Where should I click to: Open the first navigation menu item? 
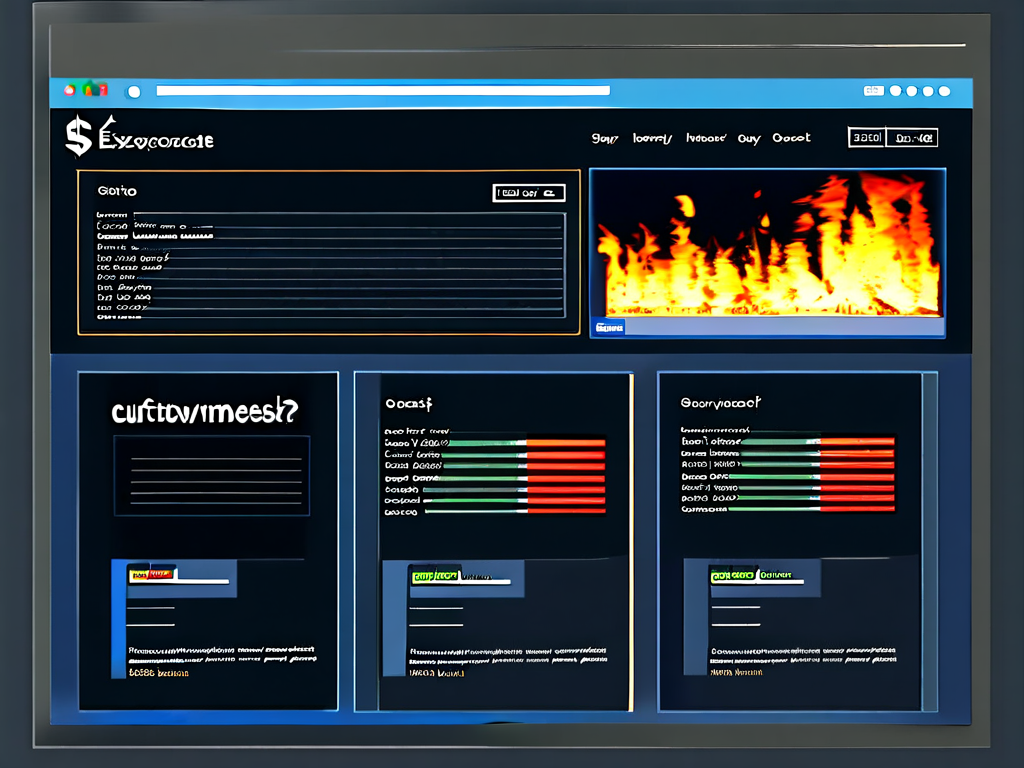pos(605,139)
